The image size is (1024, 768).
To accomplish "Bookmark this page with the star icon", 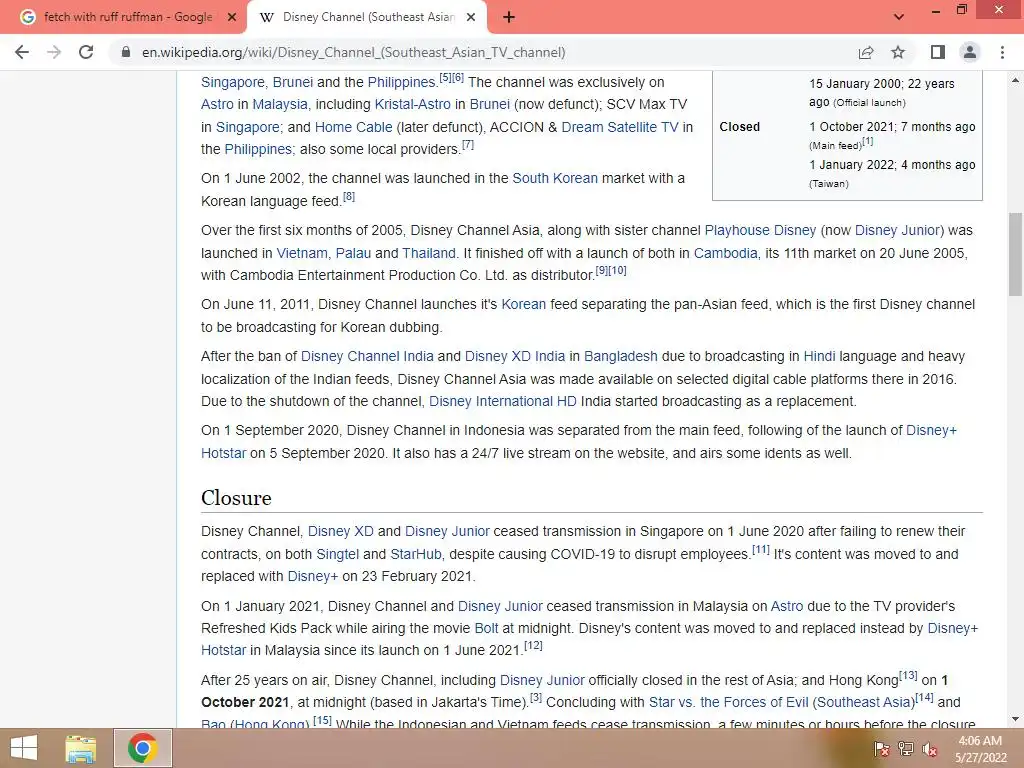I will (x=898, y=52).
